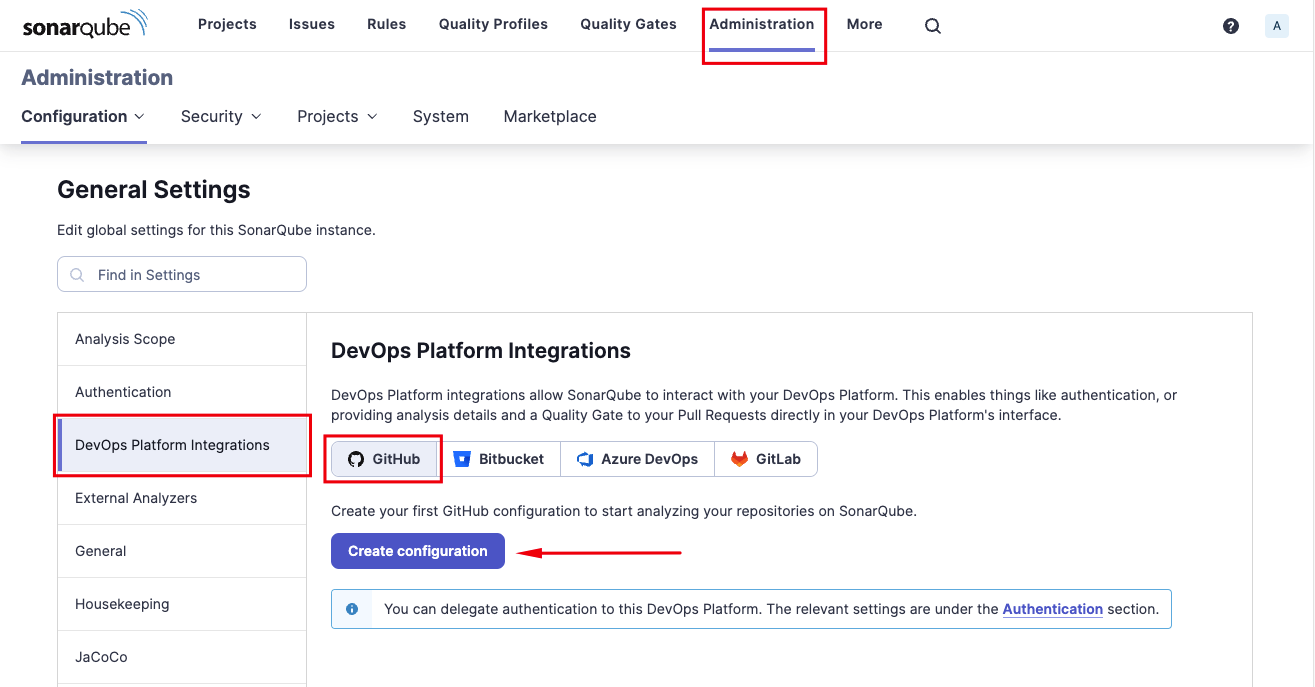This screenshot has height=687, width=1315.
Task: Open the Quality Profiles page
Action: tap(493, 24)
